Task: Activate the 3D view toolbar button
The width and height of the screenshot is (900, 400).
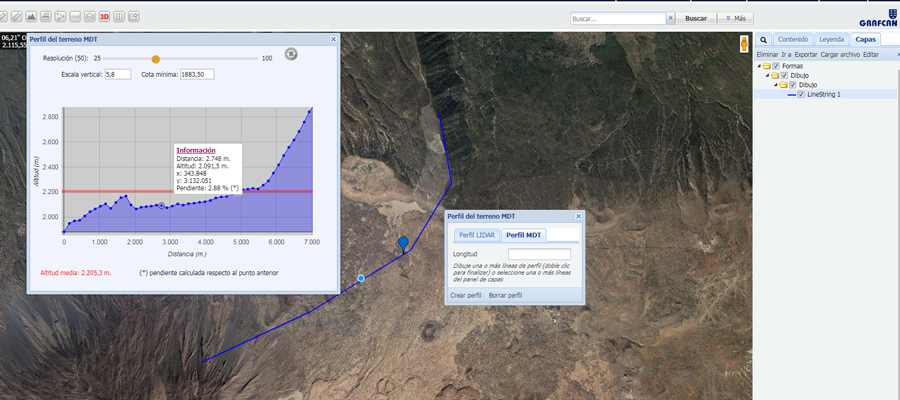Action: pyautogui.click(x=104, y=17)
